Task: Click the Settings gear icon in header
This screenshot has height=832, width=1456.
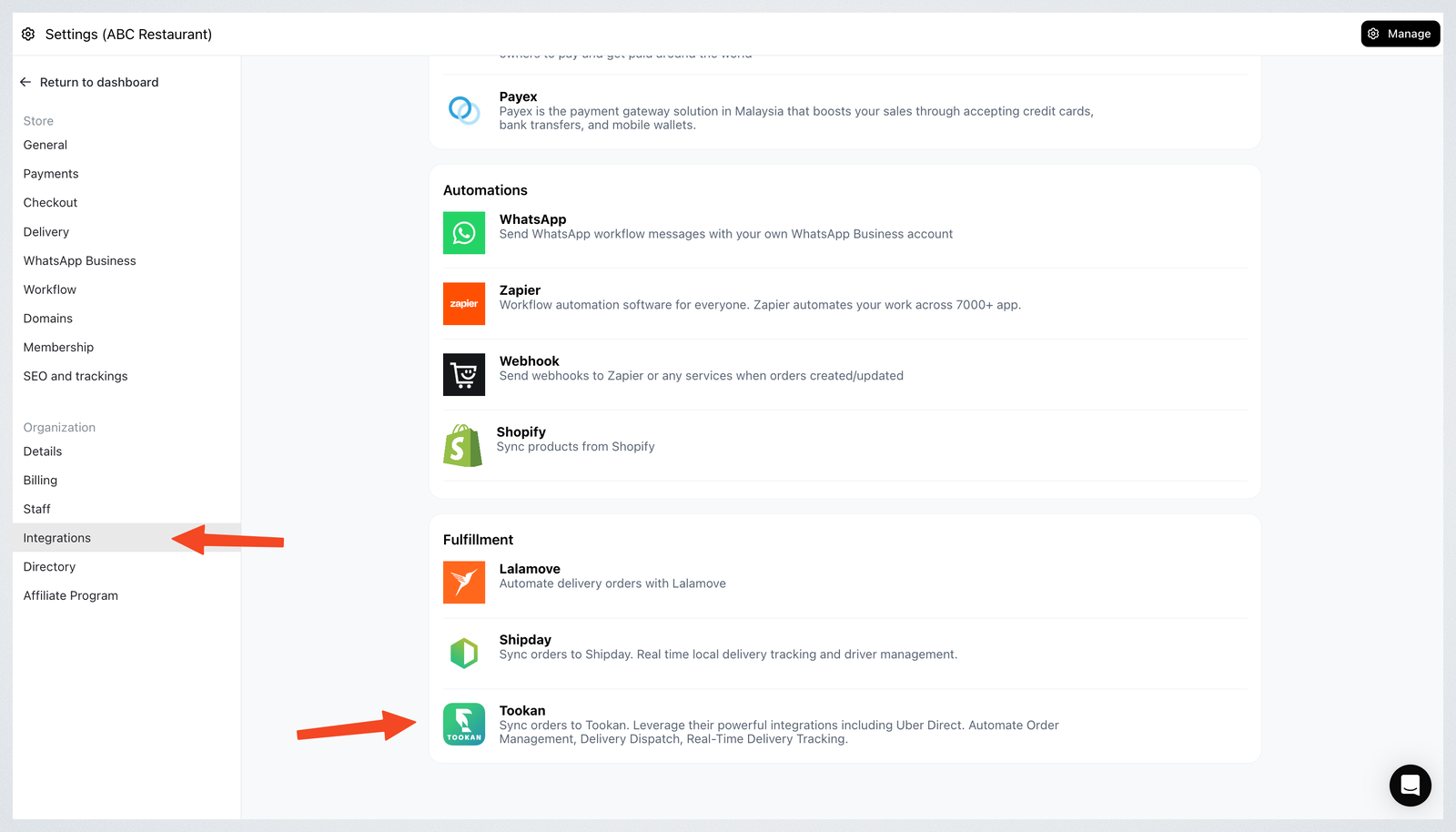Action: coord(28,34)
